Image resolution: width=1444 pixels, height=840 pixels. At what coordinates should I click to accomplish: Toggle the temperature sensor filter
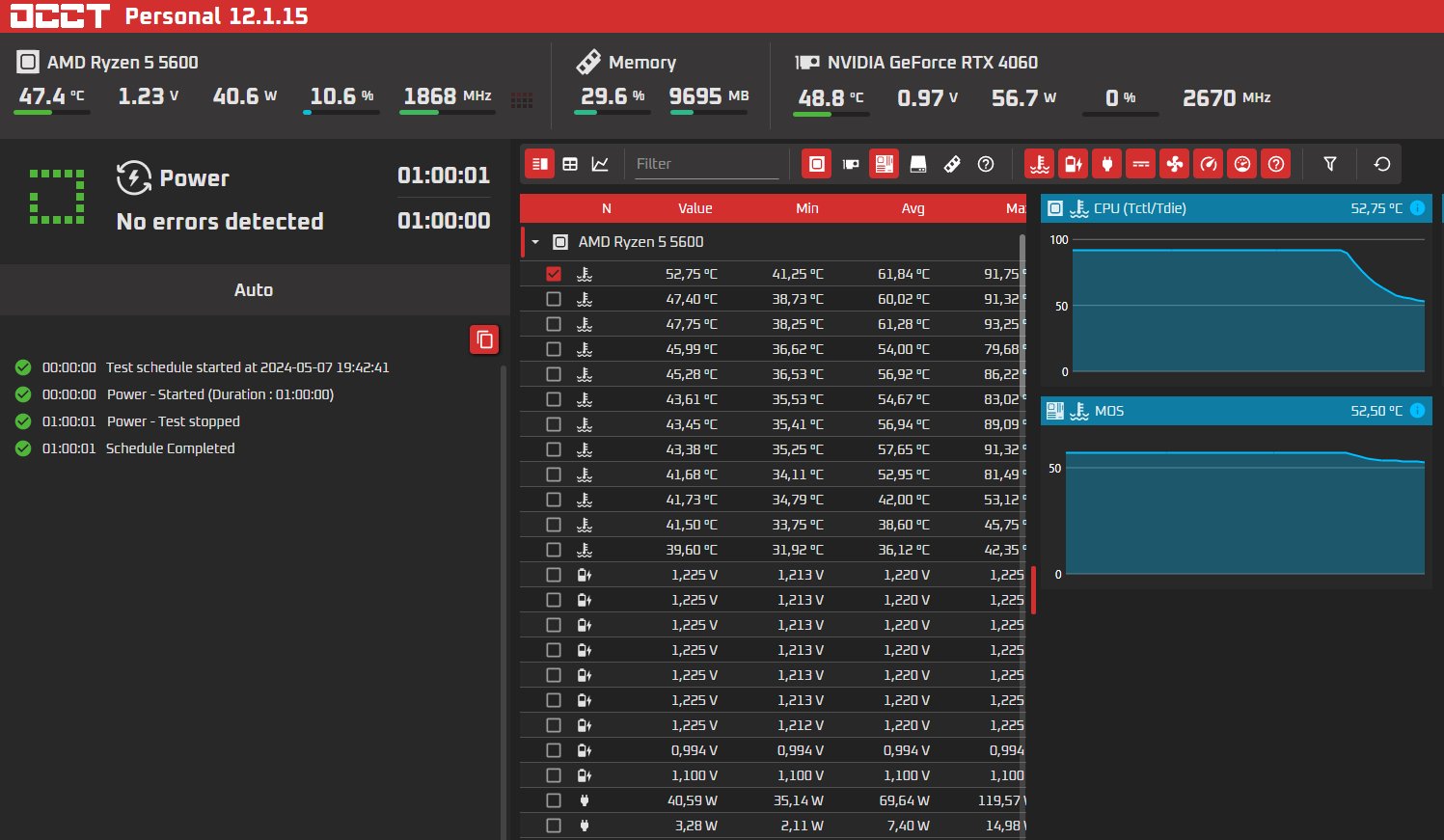coord(1039,164)
